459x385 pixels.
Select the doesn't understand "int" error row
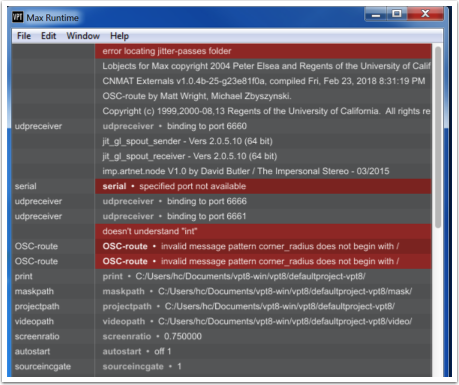263,231
